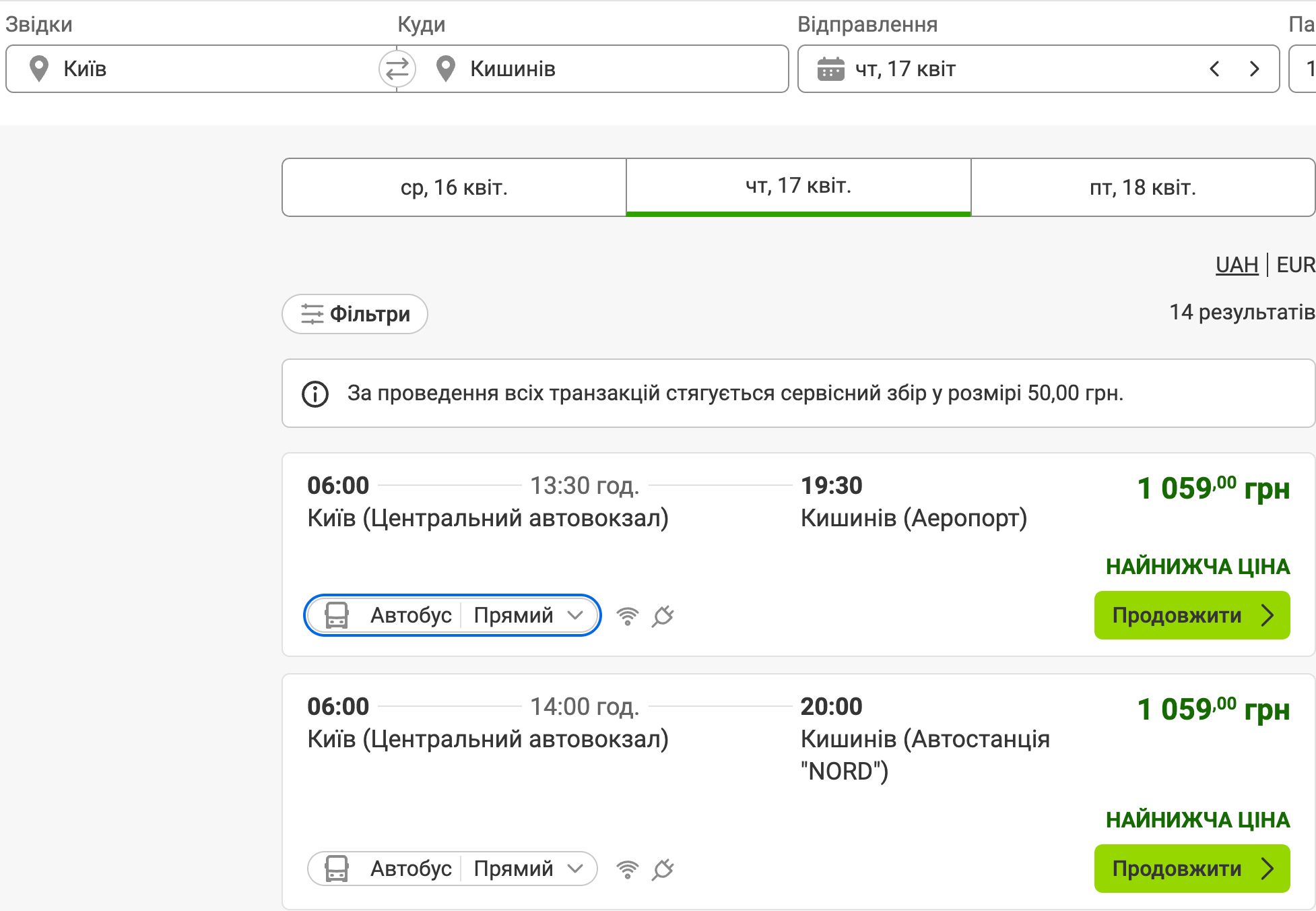1316x911 pixels.
Task: Expand Автобус Прямий details for NORD trip
Action: coord(453,869)
